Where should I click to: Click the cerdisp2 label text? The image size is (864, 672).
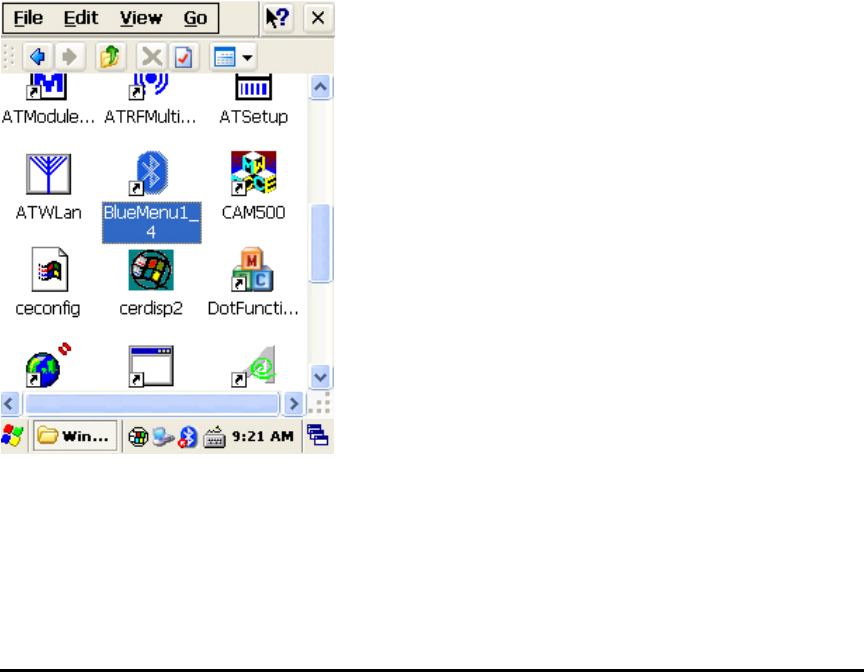[151, 308]
